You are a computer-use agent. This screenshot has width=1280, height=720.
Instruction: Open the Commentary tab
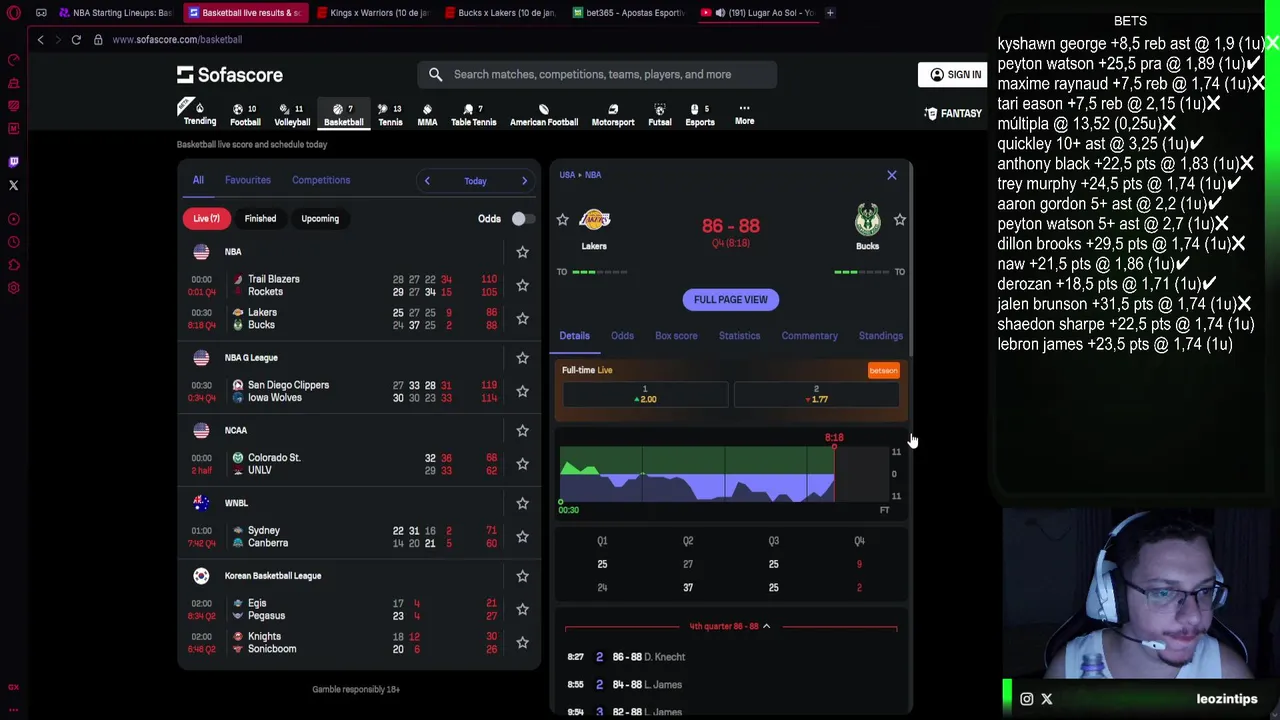pyautogui.click(x=809, y=336)
